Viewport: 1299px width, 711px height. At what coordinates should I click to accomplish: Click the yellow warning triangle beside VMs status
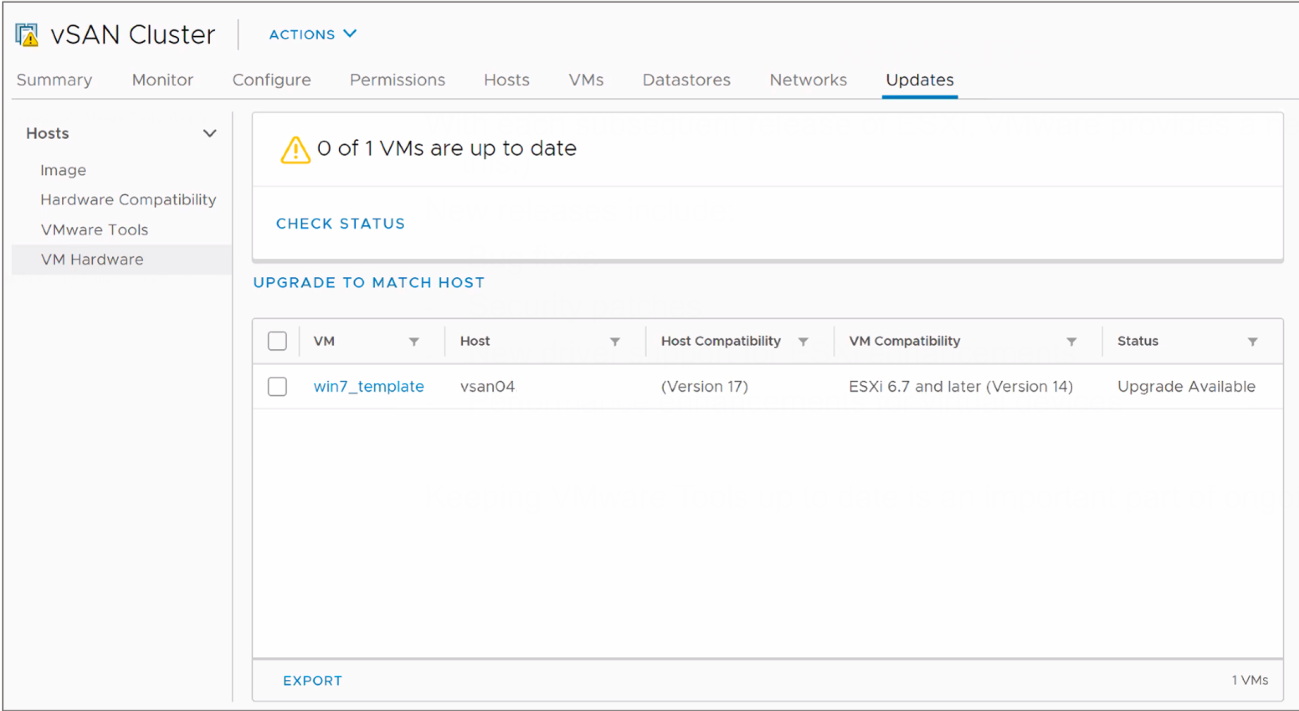coord(295,149)
